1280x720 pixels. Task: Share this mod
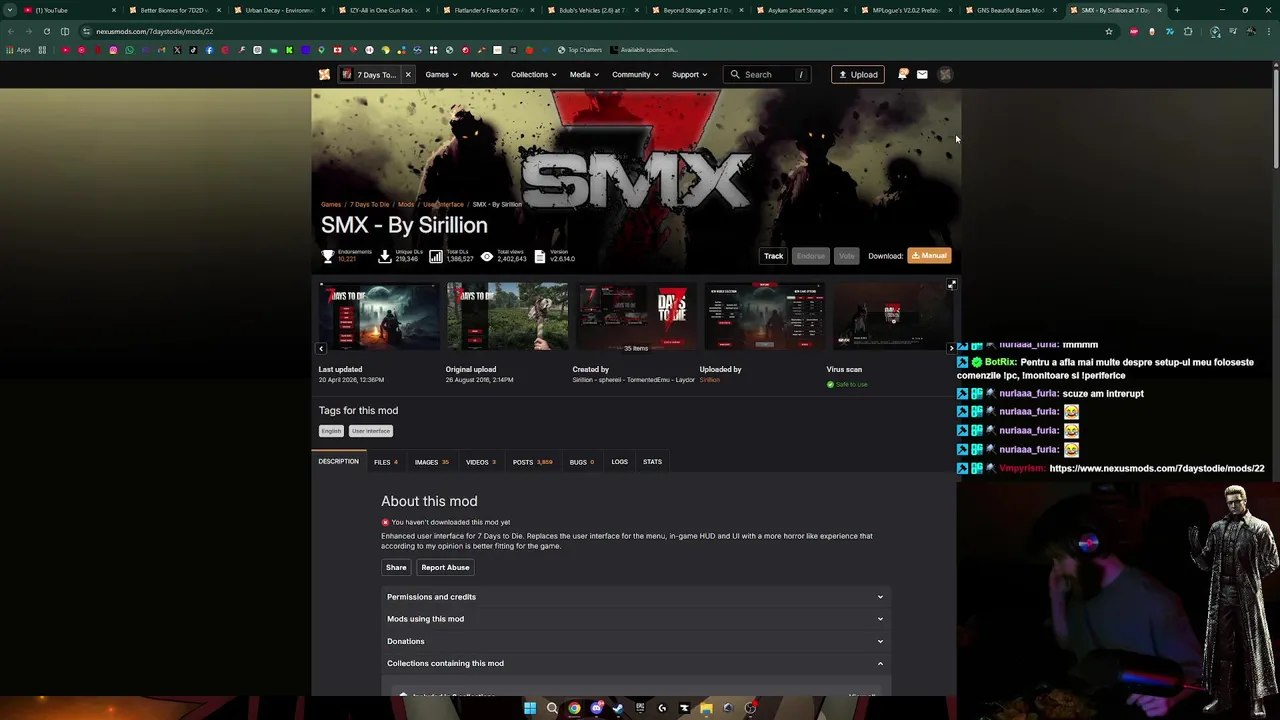click(x=396, y=568)
